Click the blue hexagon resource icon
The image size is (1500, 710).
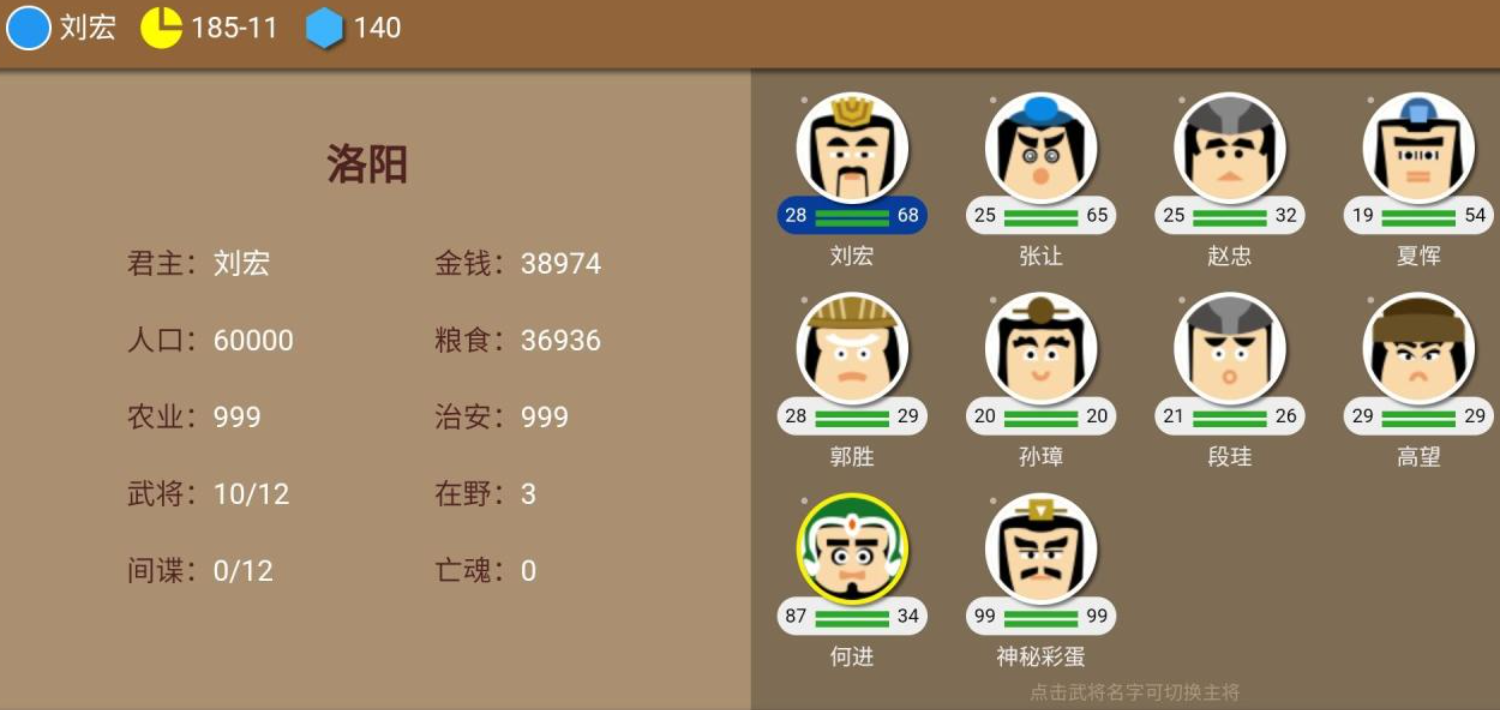pos(324,27)
